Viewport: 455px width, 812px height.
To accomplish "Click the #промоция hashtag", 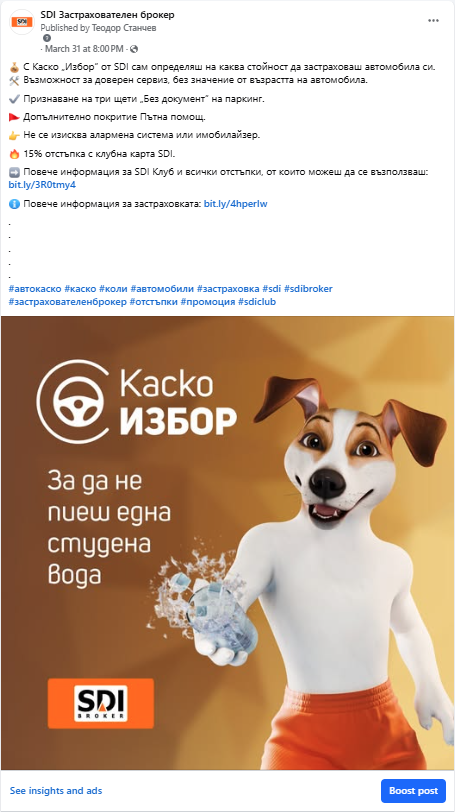I will tap(208, 301).
